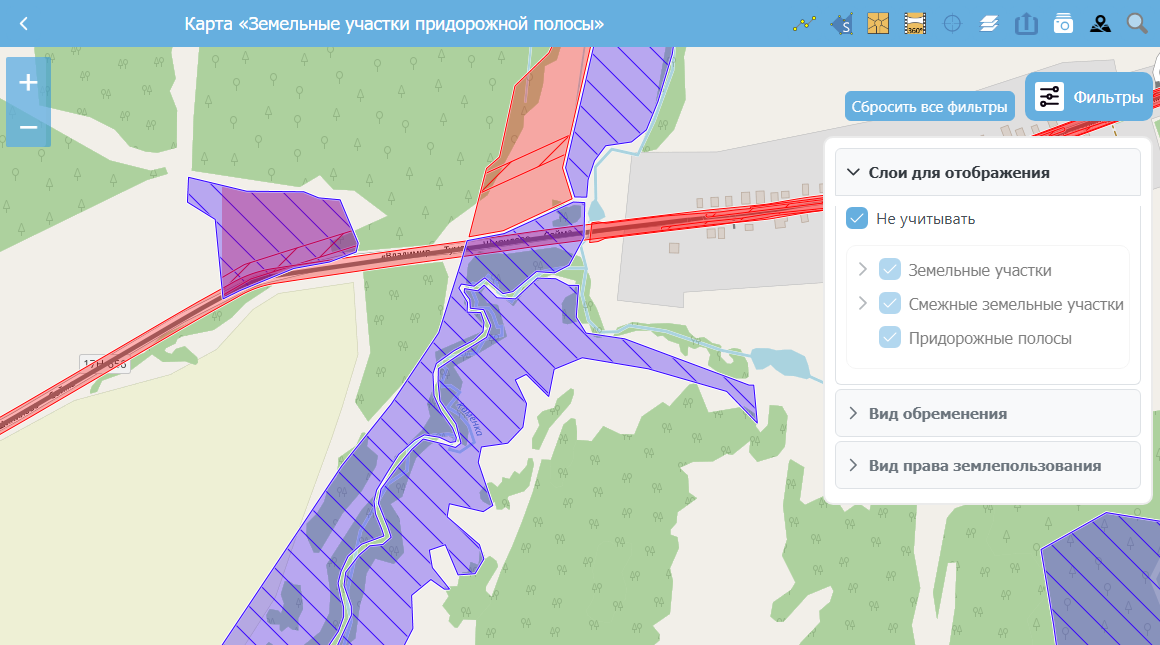Open the camera snapshot icon
Viewport: 1160px width, 645px height.
pyautogui.click(x=1063, y=23)
